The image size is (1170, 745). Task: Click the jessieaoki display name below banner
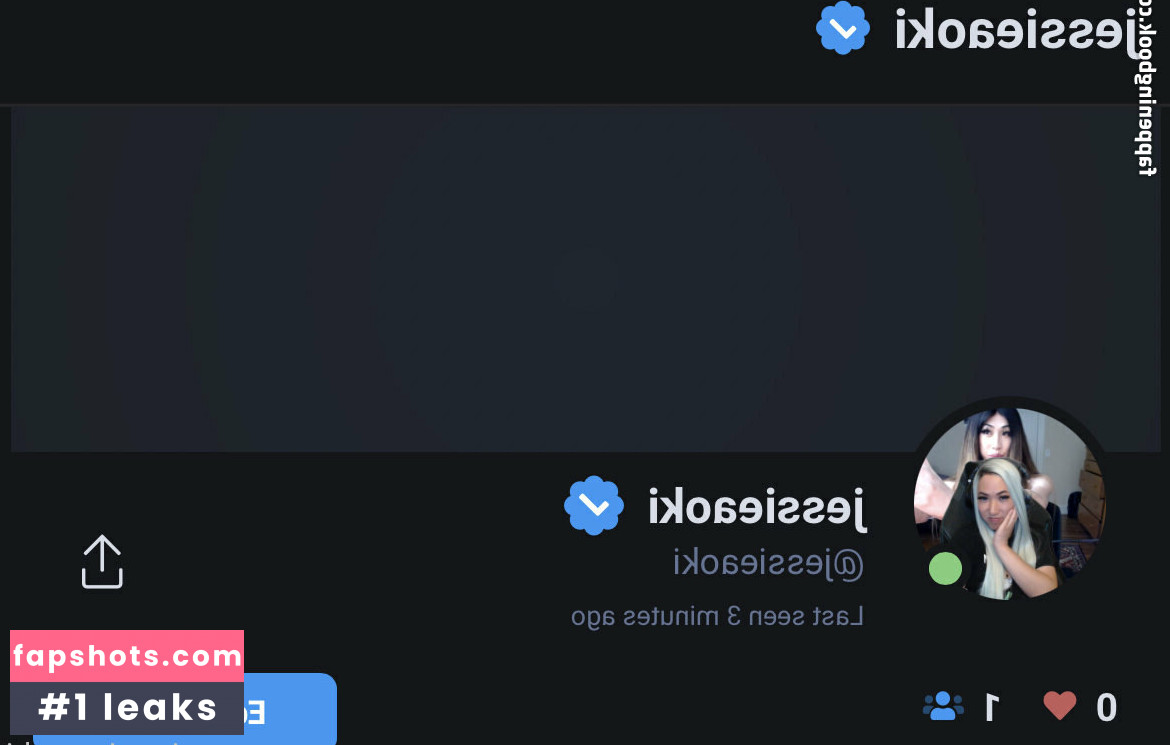[757, 508]
